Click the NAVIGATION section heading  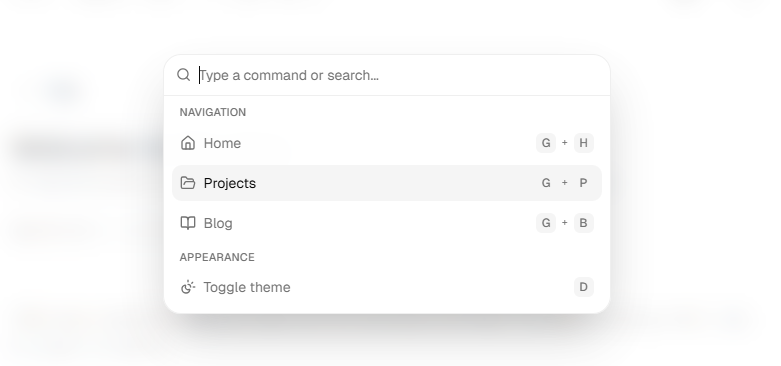click(213, 113)
